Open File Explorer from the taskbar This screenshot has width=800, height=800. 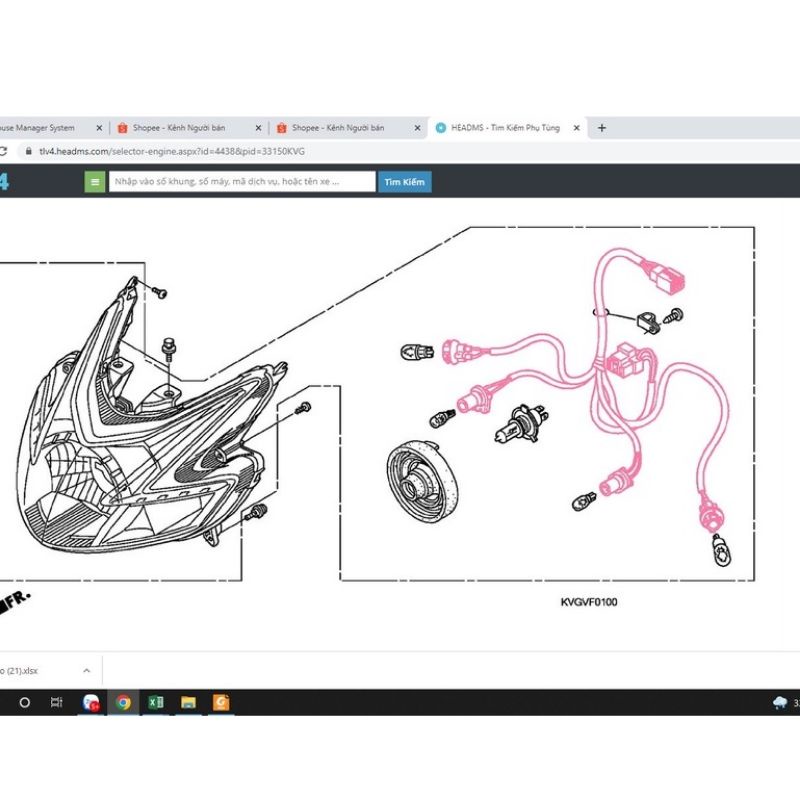coord(188,702)
